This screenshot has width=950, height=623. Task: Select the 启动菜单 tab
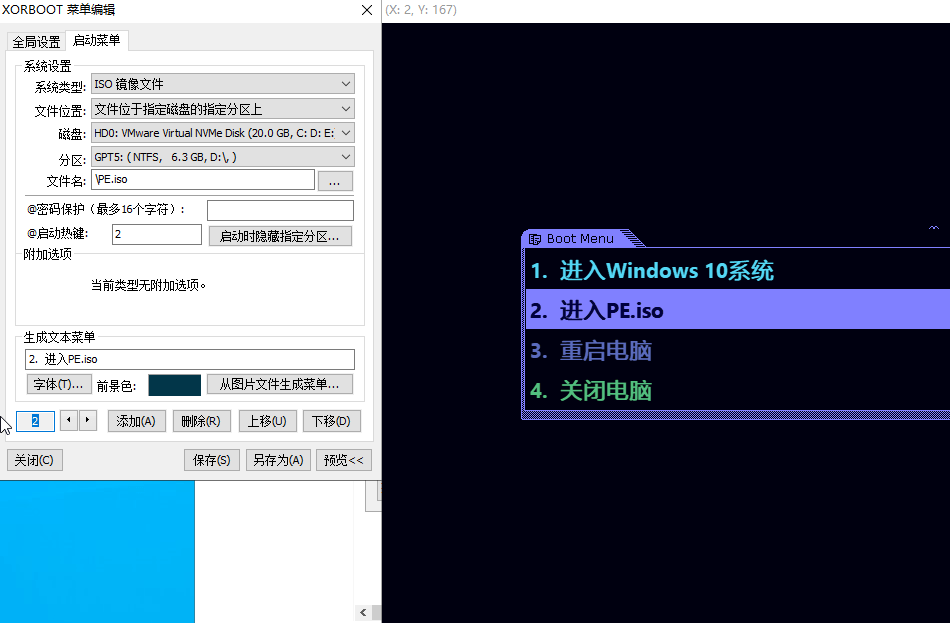[97, 41]
